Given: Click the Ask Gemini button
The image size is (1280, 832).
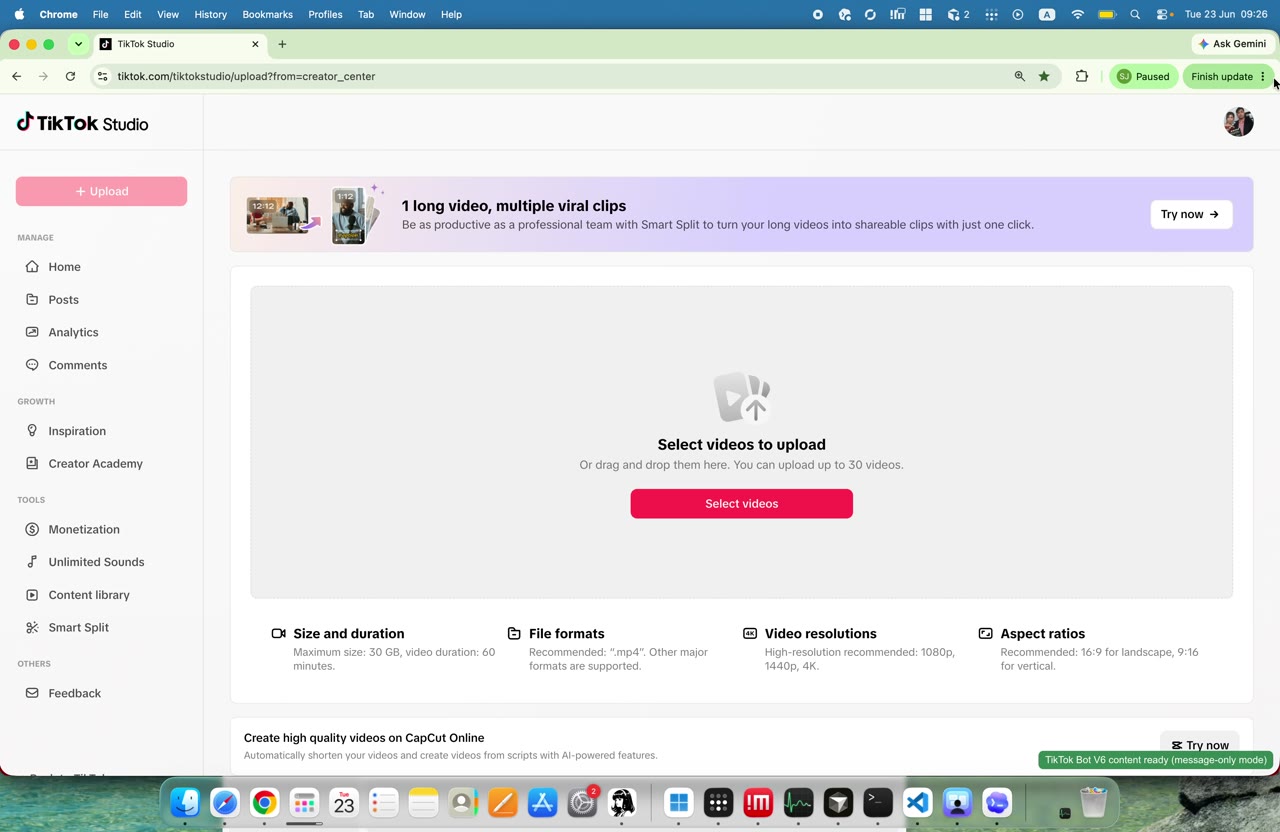Looking at the screenshot, I should click(x=1234, y=44).
